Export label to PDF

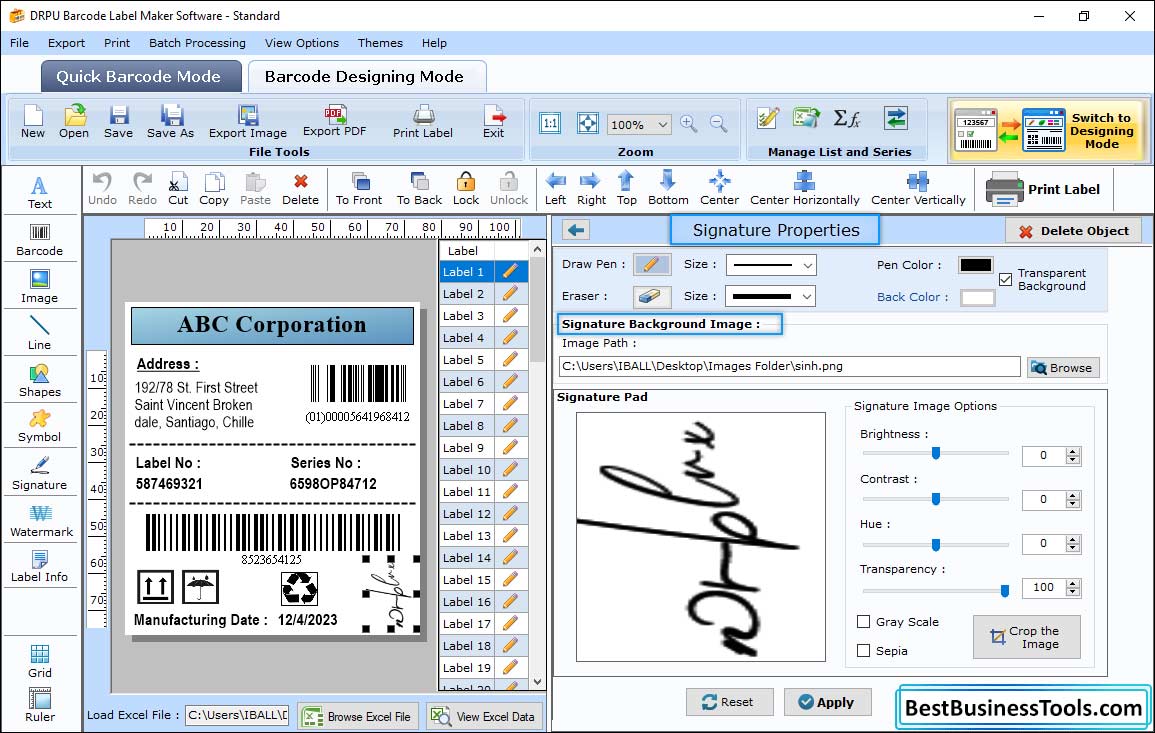pyautogui.click(x=334, y=121)
